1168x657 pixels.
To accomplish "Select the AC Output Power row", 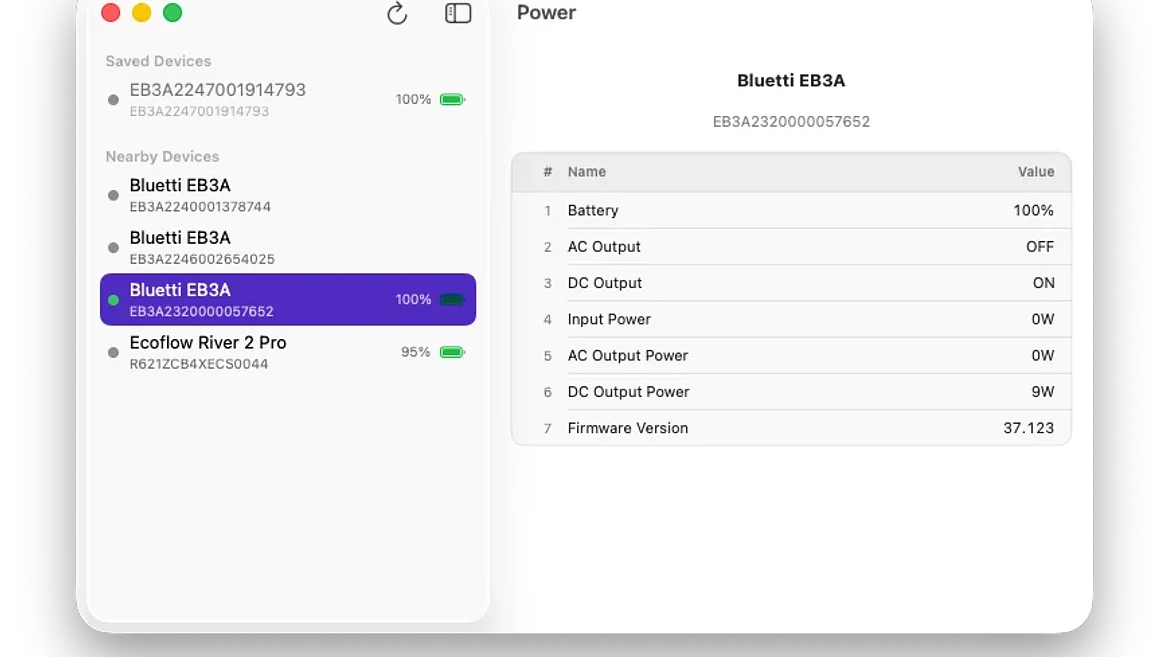I will click(791, 356).
